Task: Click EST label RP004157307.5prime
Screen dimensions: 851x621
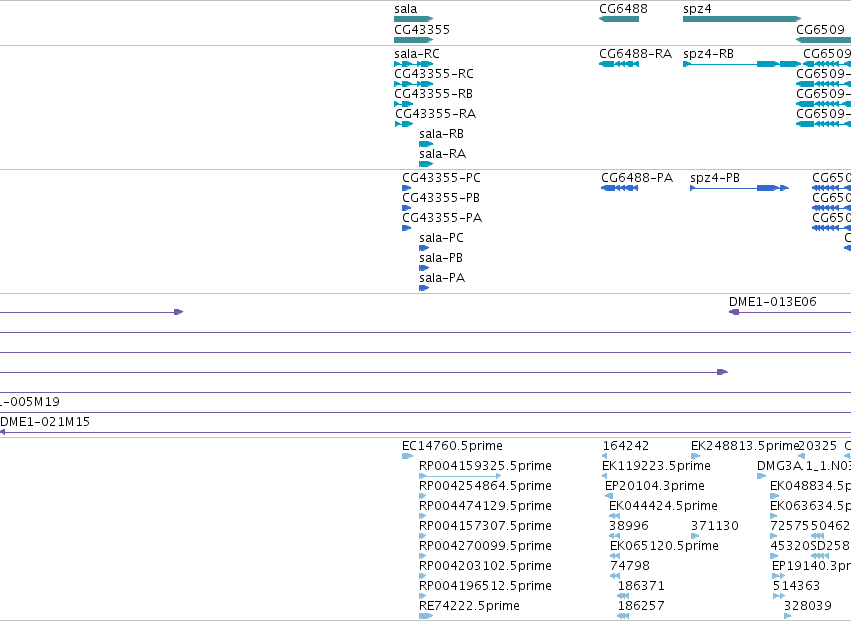Action: pyautogui.click(x=485, y=526)
